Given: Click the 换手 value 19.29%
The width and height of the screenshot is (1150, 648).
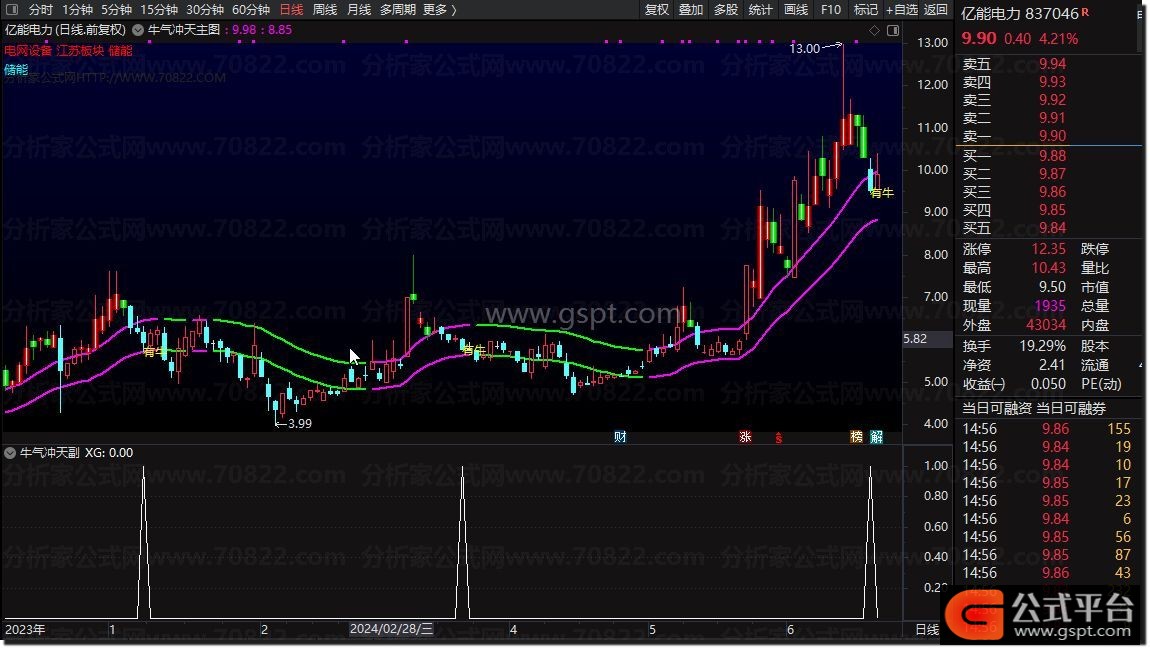Looking at the screenshot, I should (1042, 346).
